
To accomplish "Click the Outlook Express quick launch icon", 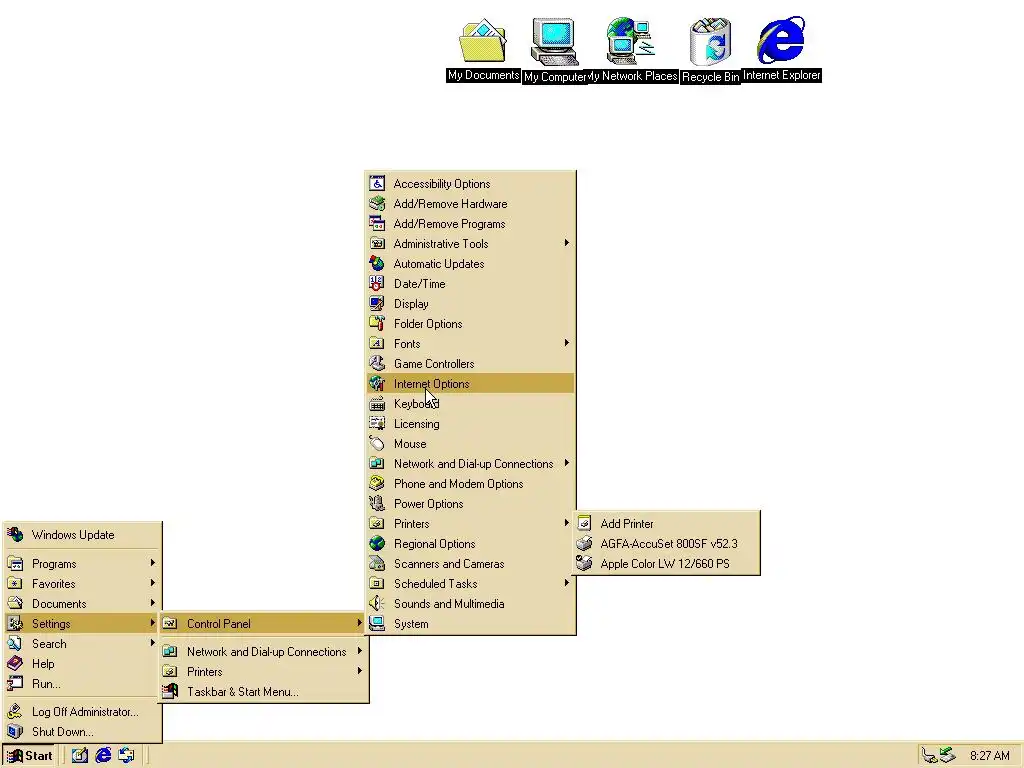I will pyautogui.click(x=126, y=756).
